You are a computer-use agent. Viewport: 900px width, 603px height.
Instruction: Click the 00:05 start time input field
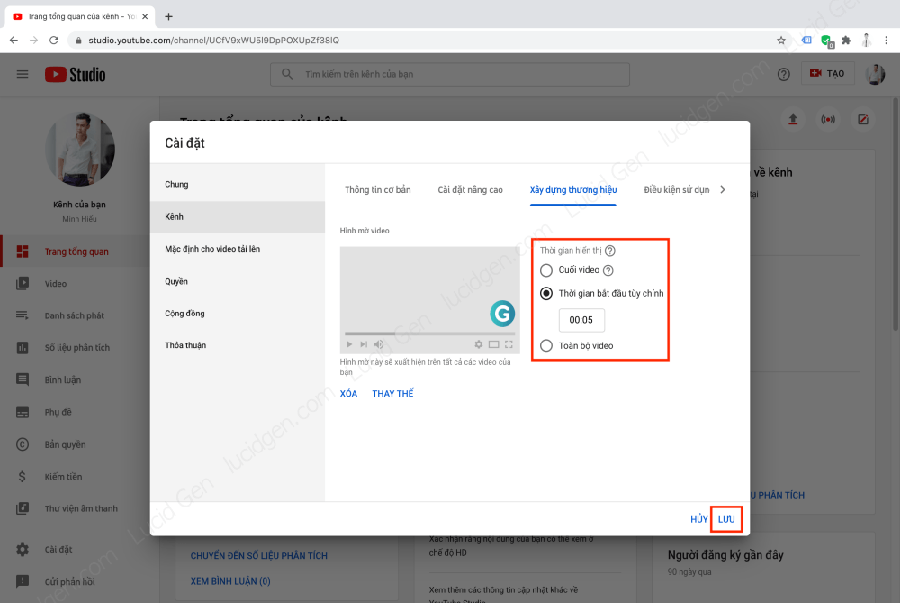click(581, 321)
